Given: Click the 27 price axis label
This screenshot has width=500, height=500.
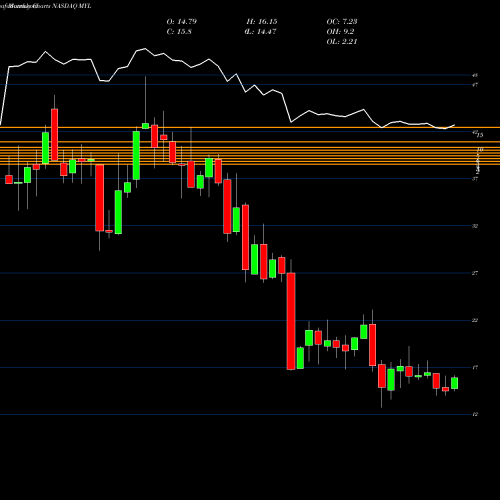Looking at the screenshot, I should [475, 273].
